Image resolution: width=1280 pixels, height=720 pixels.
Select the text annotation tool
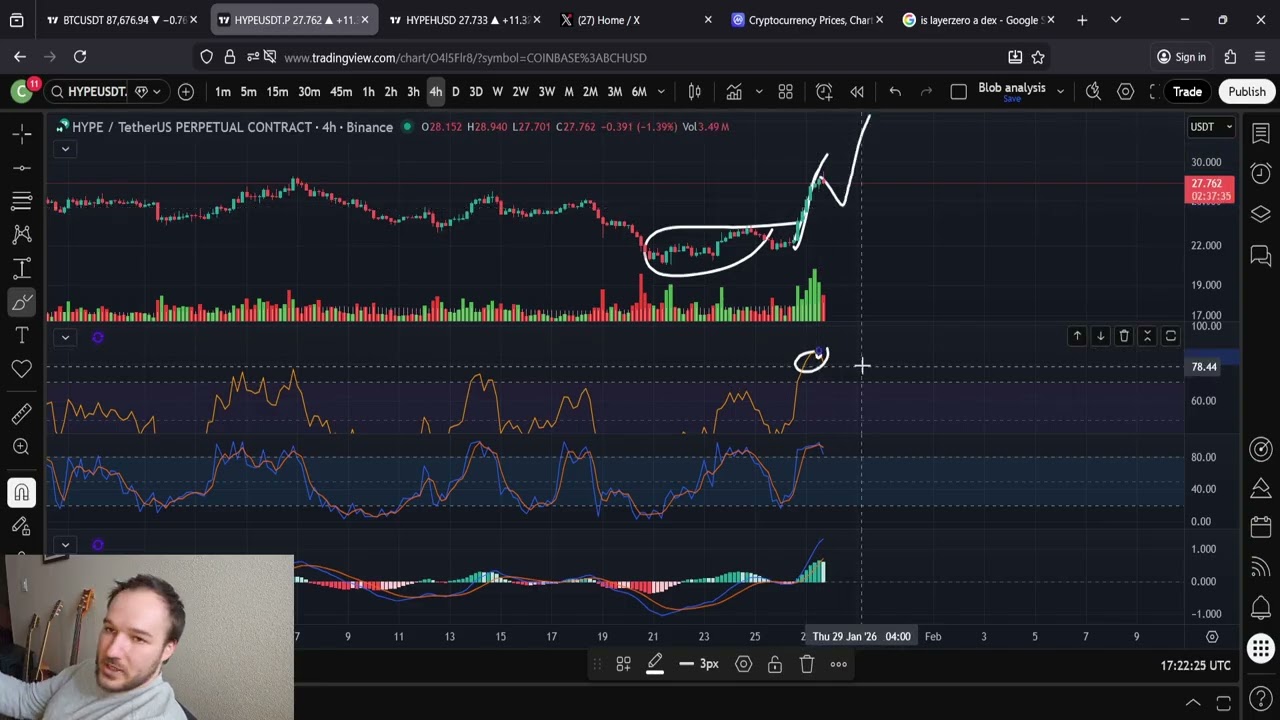point(22,335)
